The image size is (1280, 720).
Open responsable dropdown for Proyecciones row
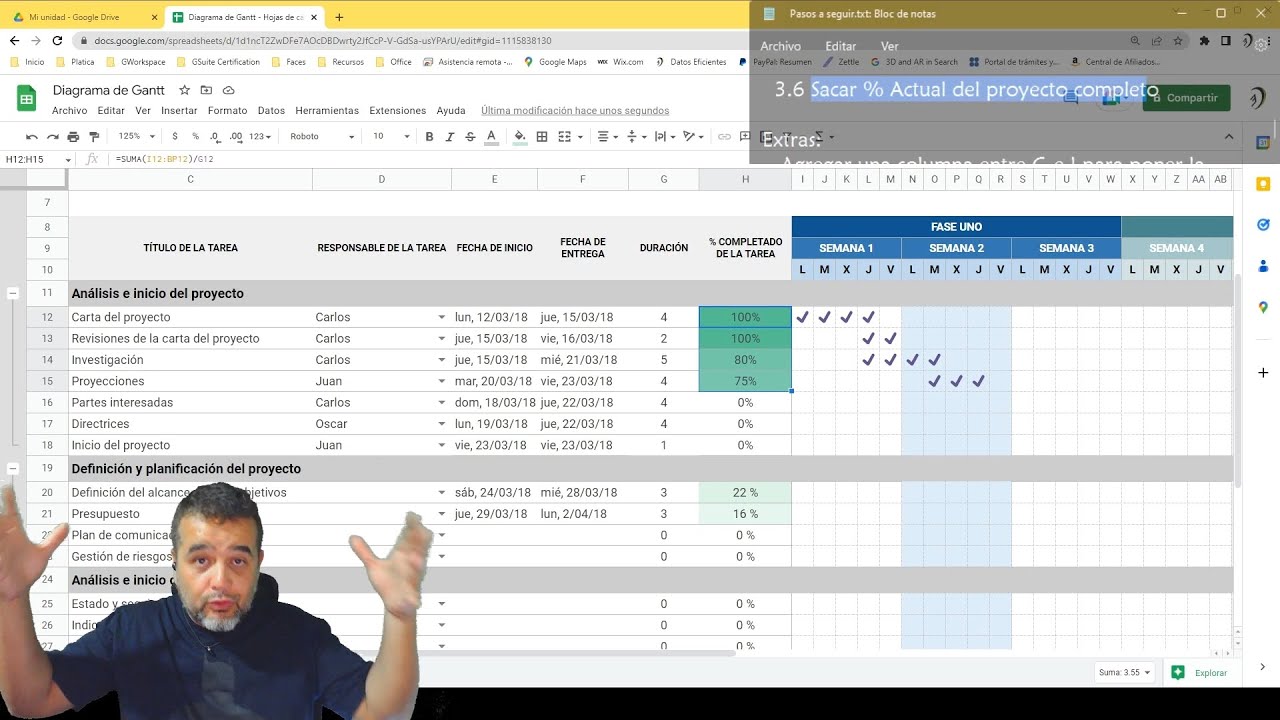pos(441,381)
